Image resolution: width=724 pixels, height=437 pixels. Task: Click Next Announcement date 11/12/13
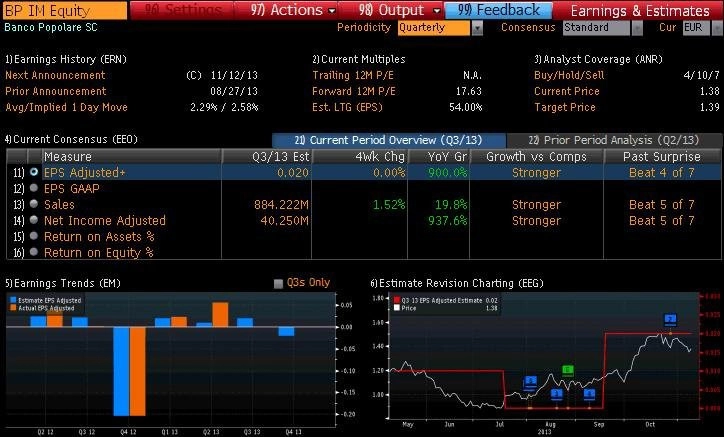click(x=234, y=75)
